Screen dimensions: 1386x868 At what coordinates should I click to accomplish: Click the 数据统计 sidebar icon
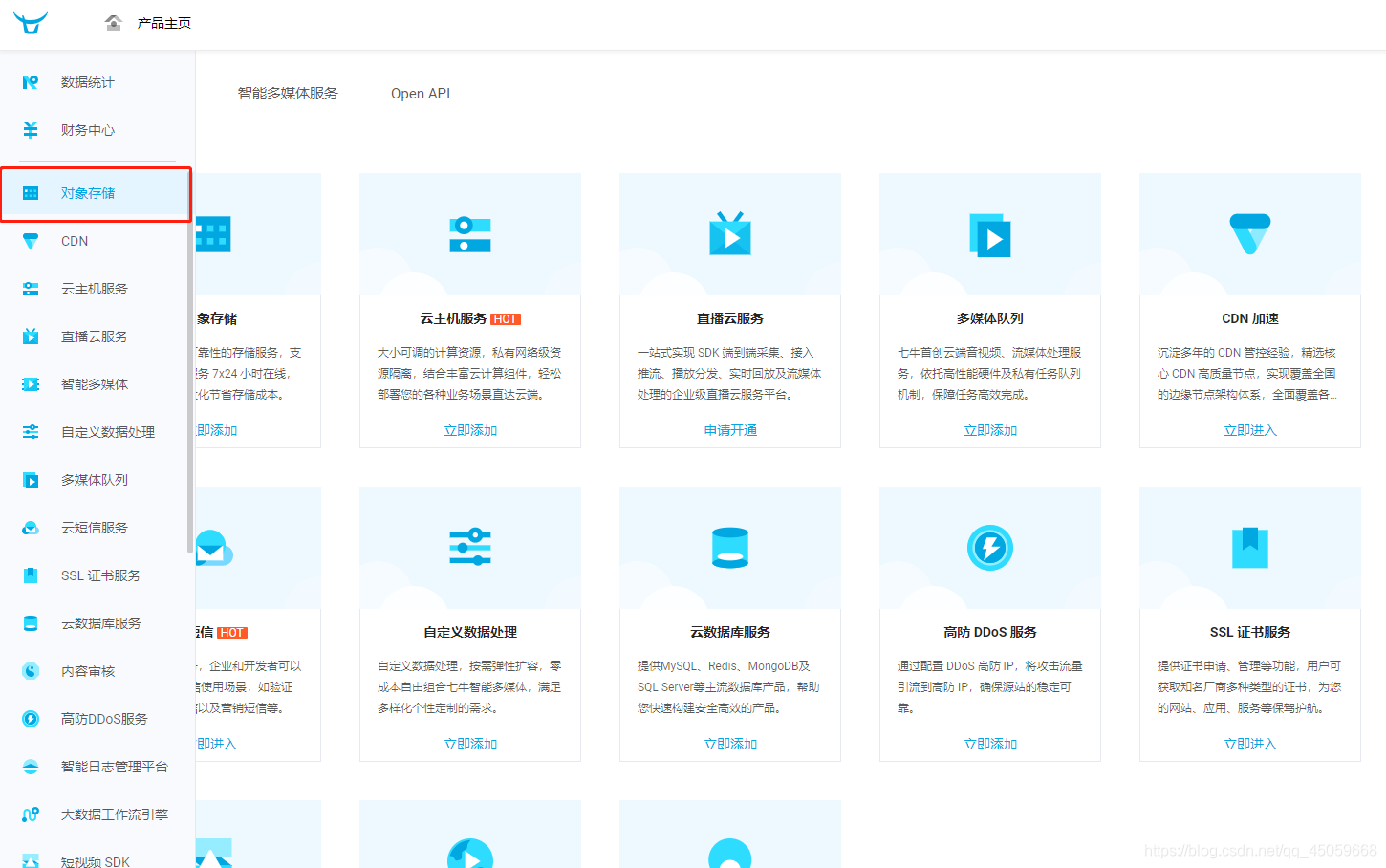click(31, 82)
